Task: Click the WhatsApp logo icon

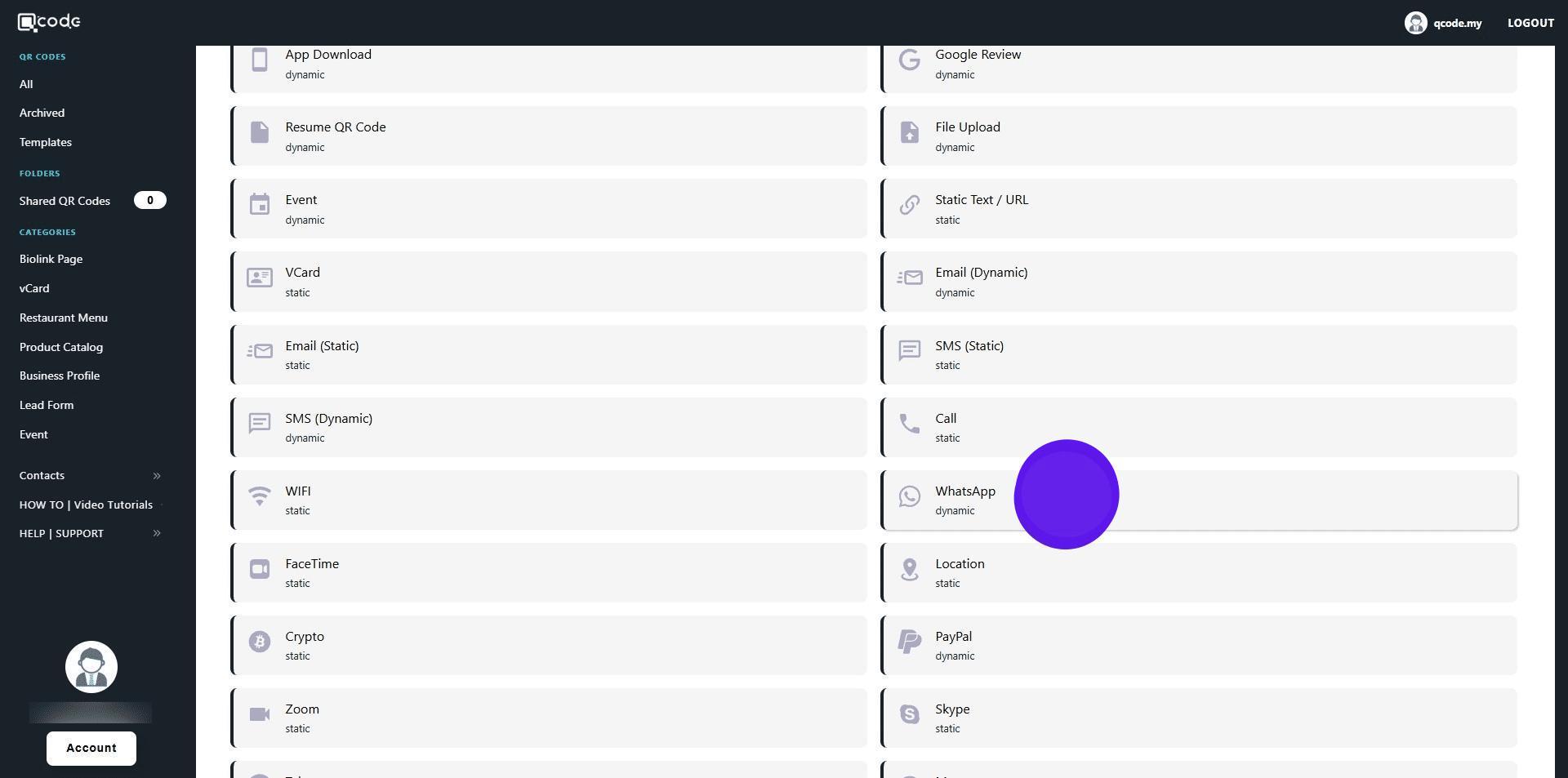Action: tap(910, 496)
